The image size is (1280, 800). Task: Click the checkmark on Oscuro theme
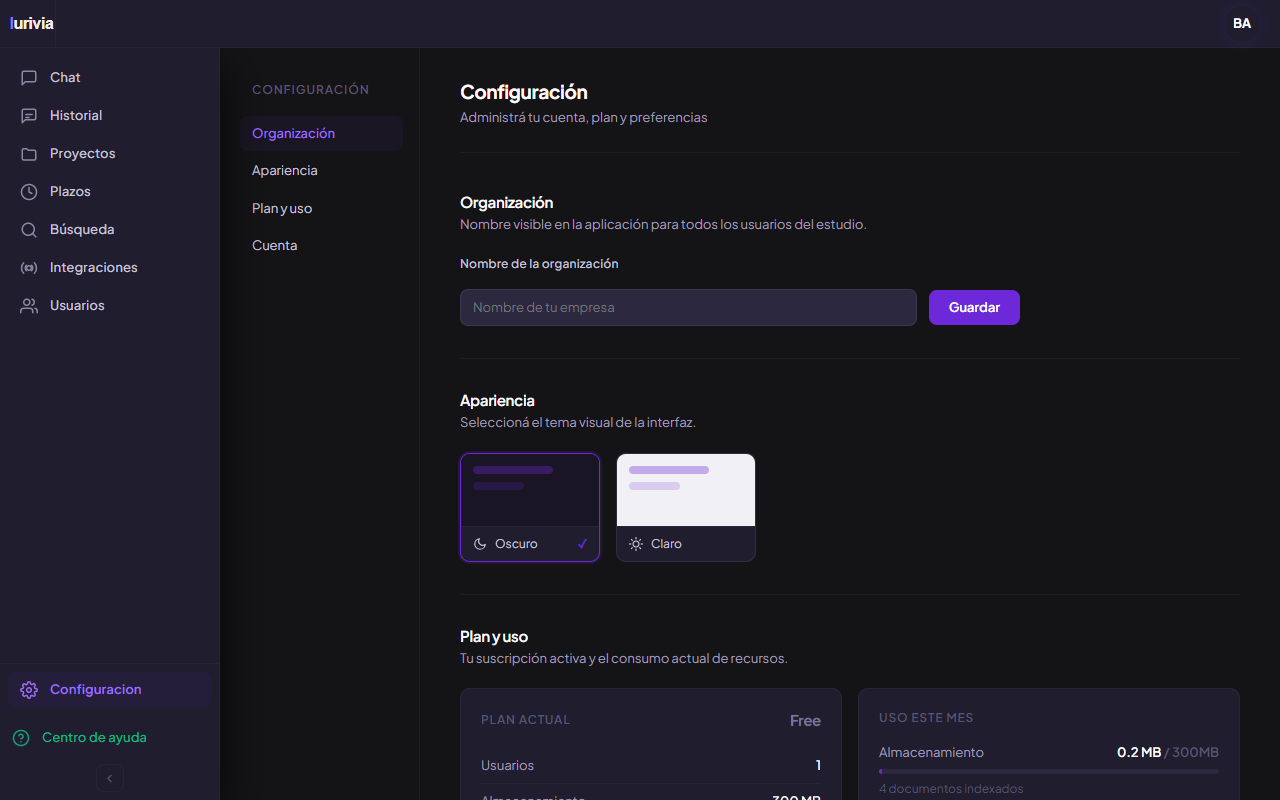pos(583,544)
